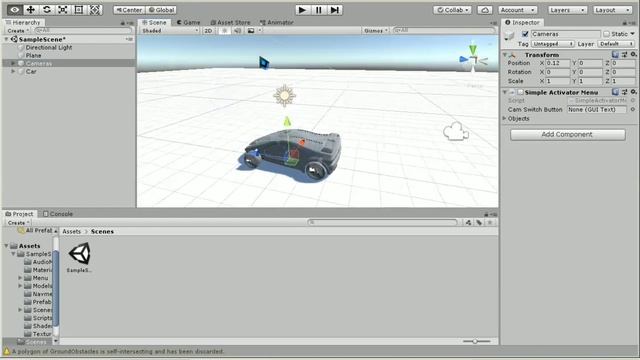Select the Move tool
This screenshot has width=640, height=360.
click(30, 9)
